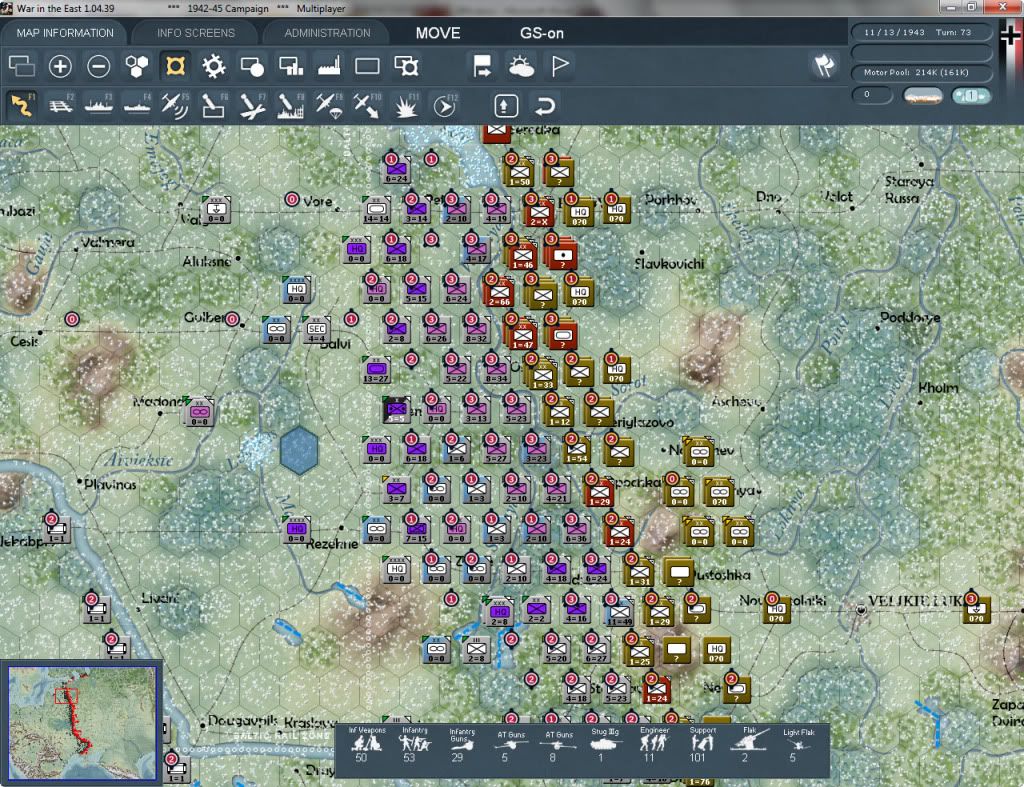Show the weather cloud-and-sun icon

point(521,66)
